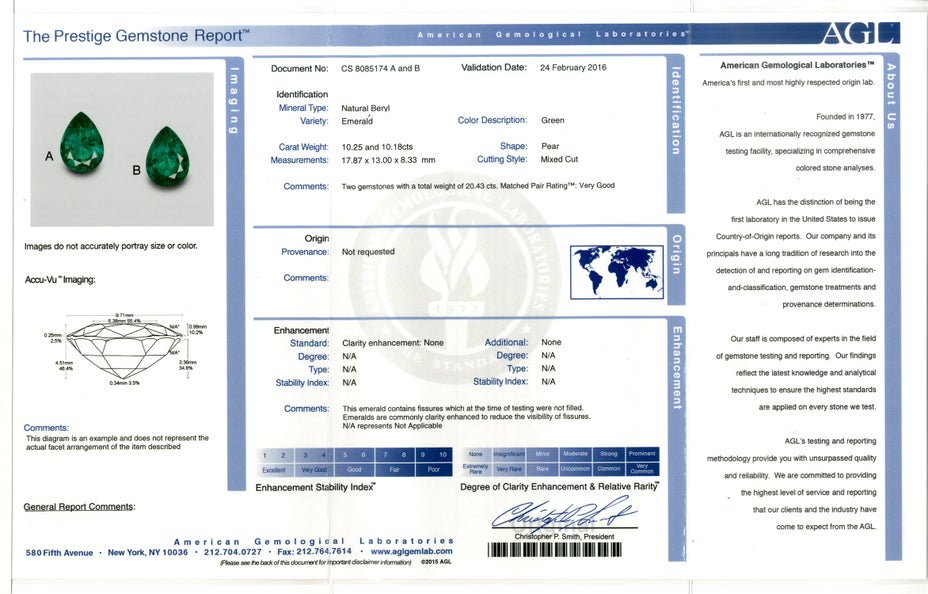Choose 'Prominent' on the clarity enhancement scale
The width and height of the screenshot is (928, 594).
642,454
